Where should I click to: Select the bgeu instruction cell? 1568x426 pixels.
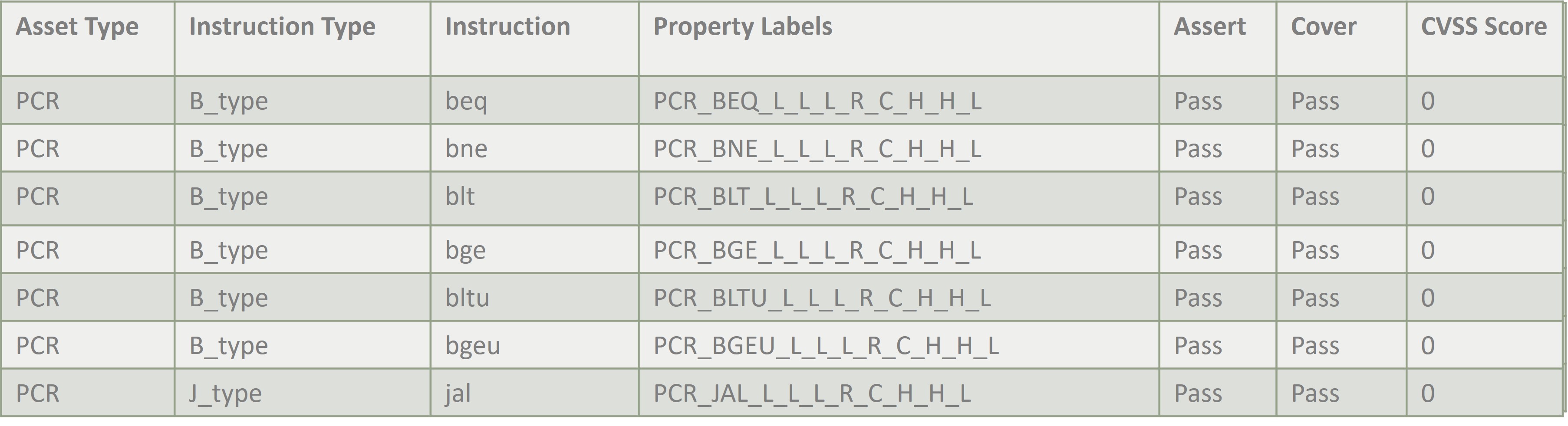[x=473, y=346]
